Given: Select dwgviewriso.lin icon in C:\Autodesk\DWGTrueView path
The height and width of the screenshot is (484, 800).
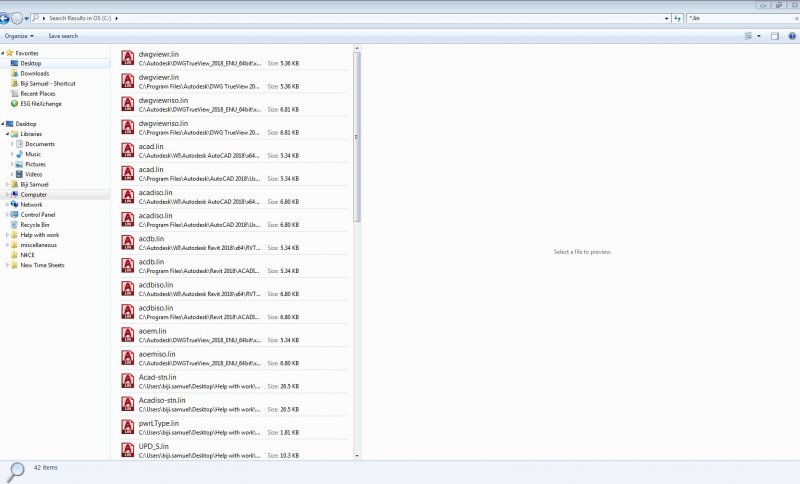Looking at the screenshot, I should (128, 104).
